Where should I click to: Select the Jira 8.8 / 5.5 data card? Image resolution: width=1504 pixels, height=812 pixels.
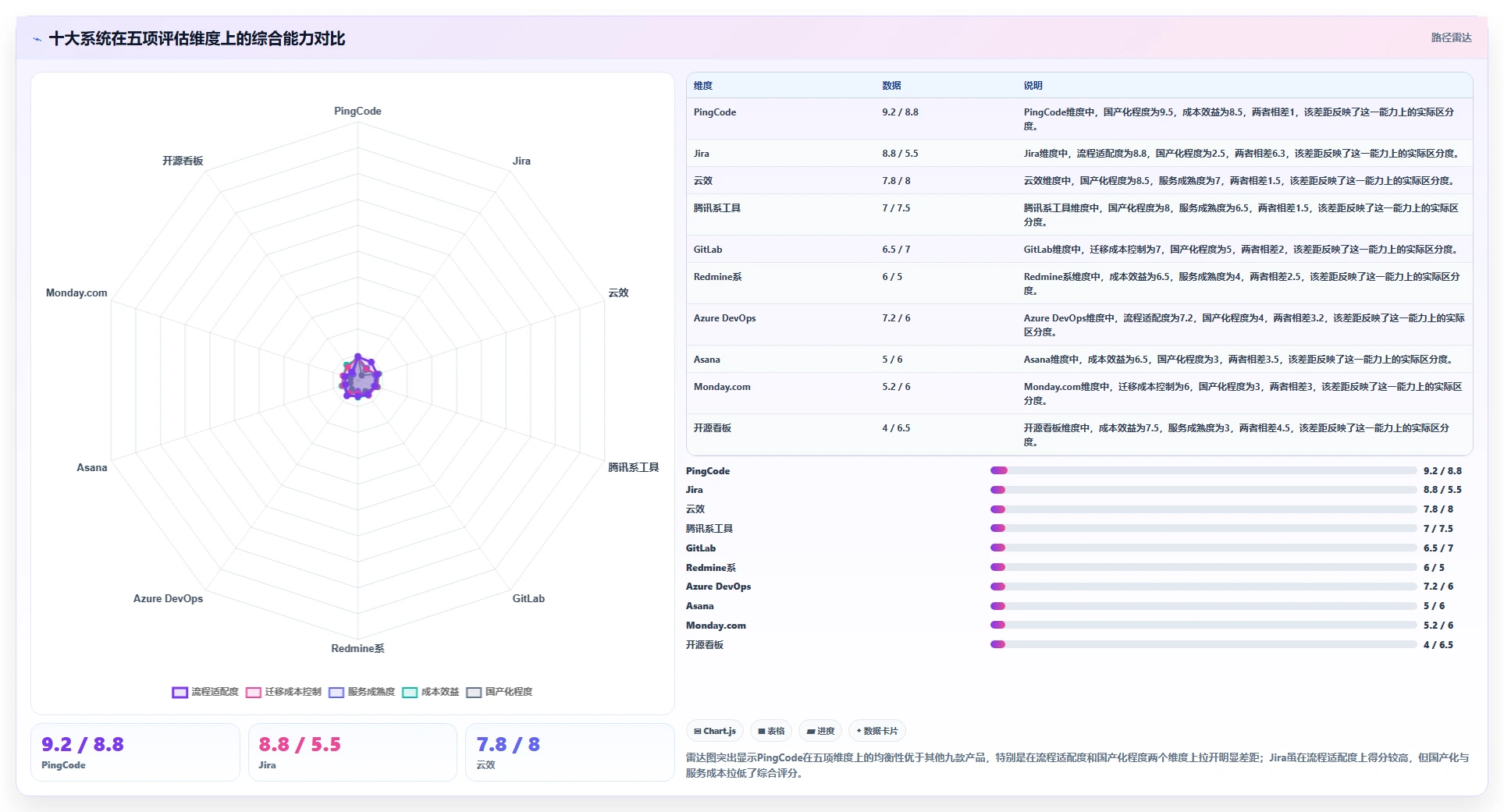tap(352, 752)
